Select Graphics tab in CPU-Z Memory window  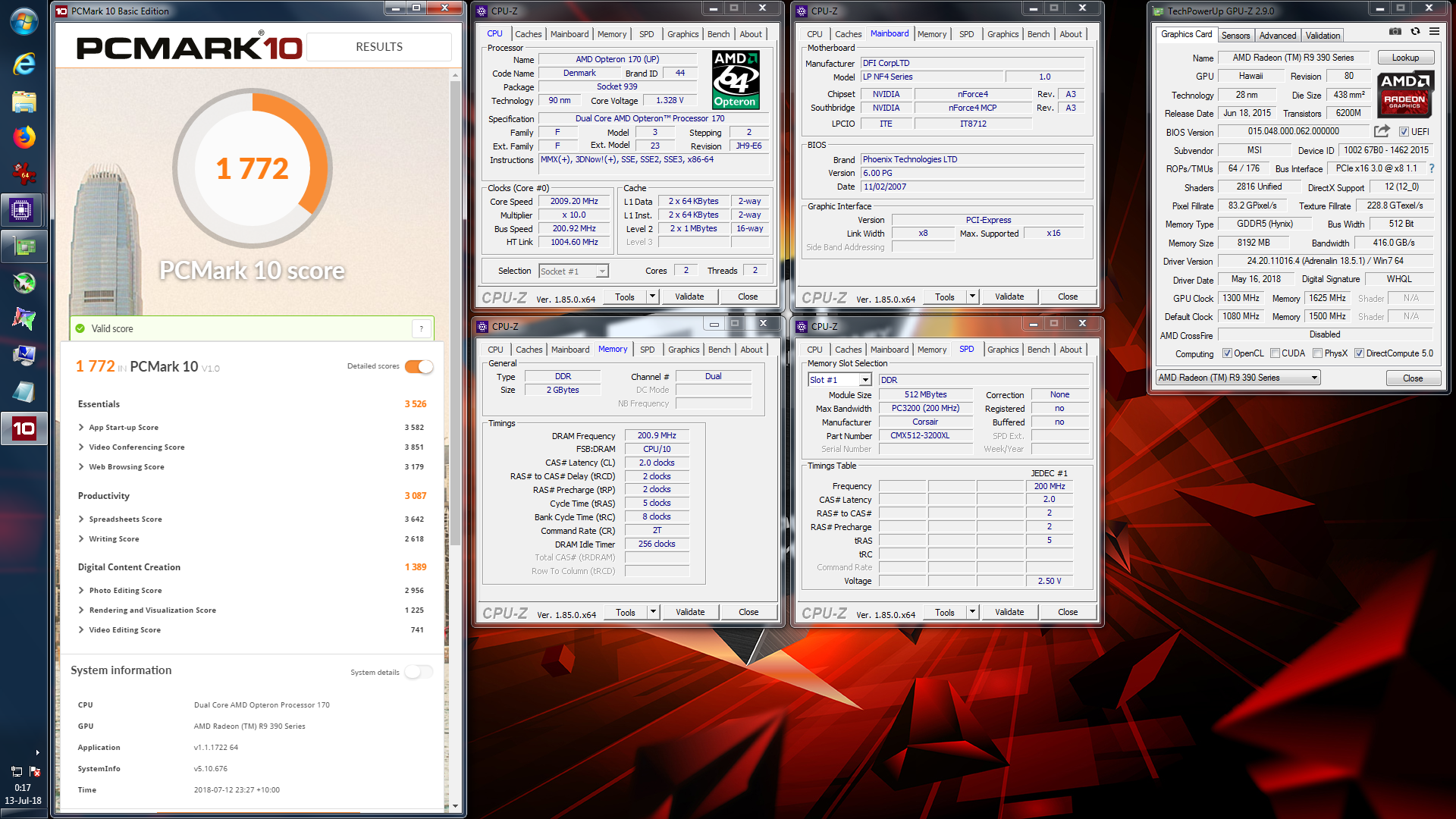coord(683,350)
